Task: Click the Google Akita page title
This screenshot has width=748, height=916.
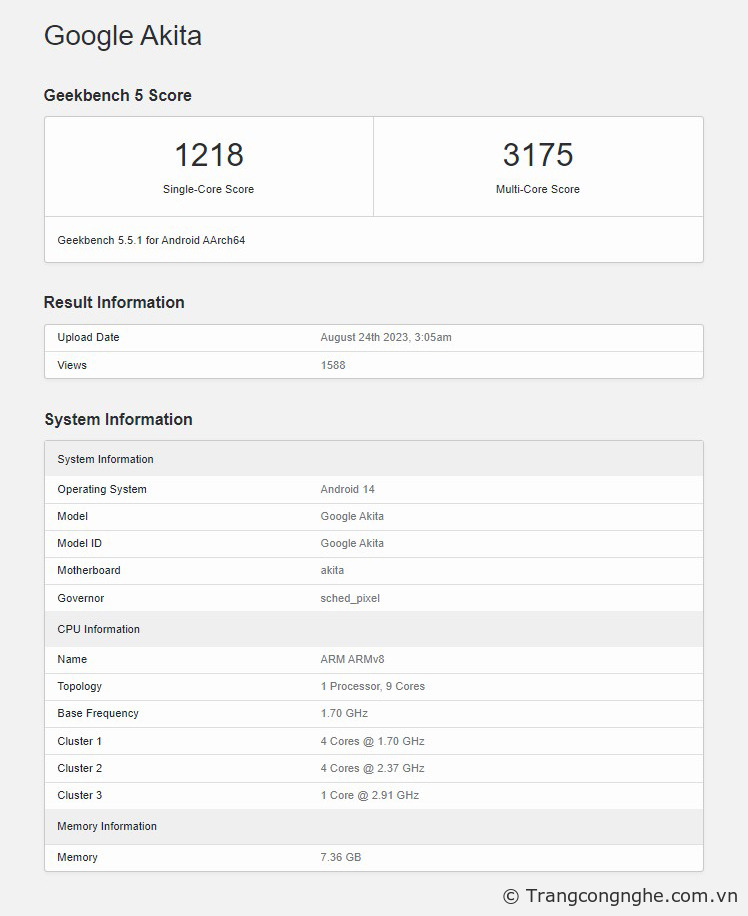Action: click(123, 36)
